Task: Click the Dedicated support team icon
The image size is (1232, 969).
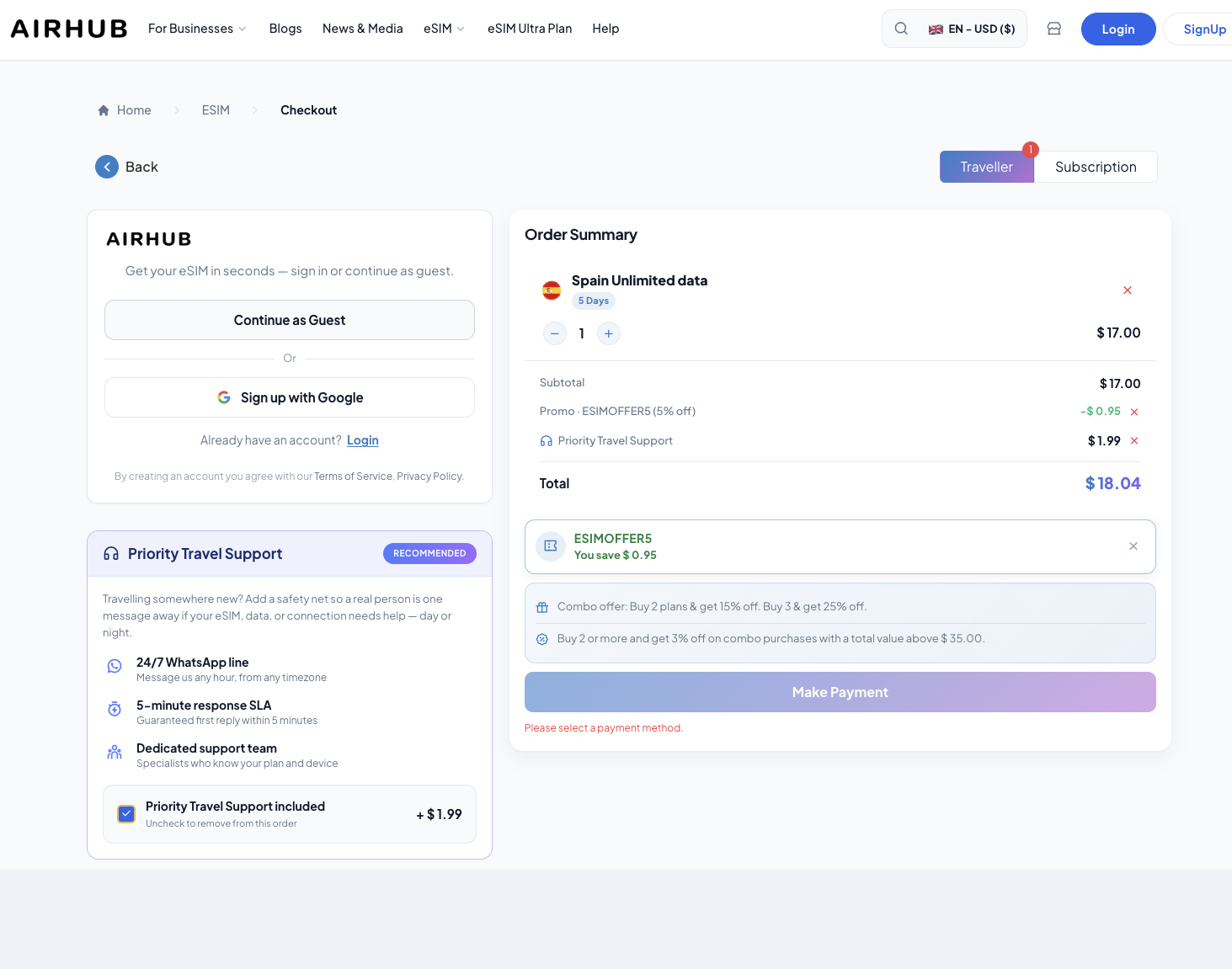Action: click(x=115, y=752)
